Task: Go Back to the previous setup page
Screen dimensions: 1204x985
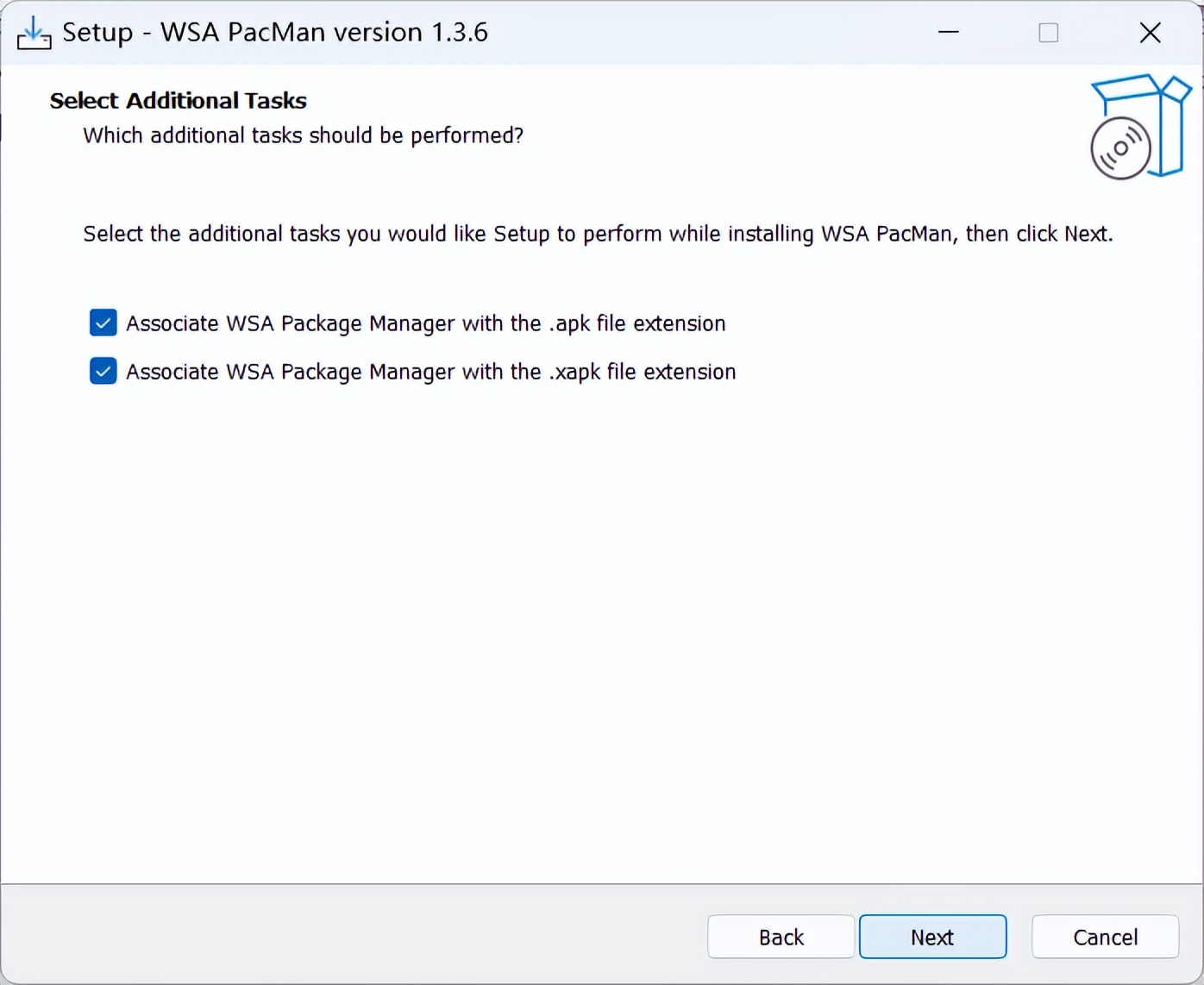Action: click(x=781, y=937)
